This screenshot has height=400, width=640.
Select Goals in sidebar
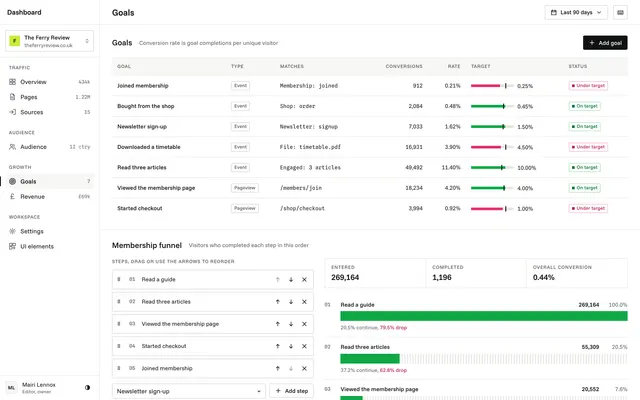(49, 182)
